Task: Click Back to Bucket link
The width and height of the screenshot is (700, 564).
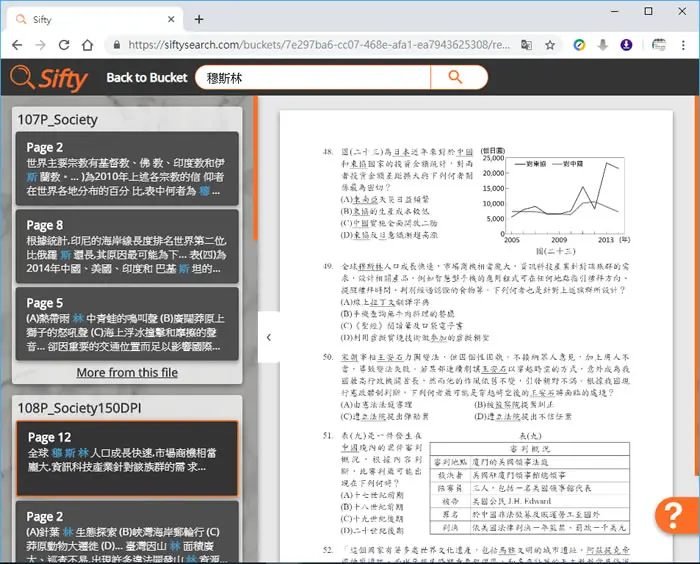Action: pyautogui.click(x=147, y=78)
